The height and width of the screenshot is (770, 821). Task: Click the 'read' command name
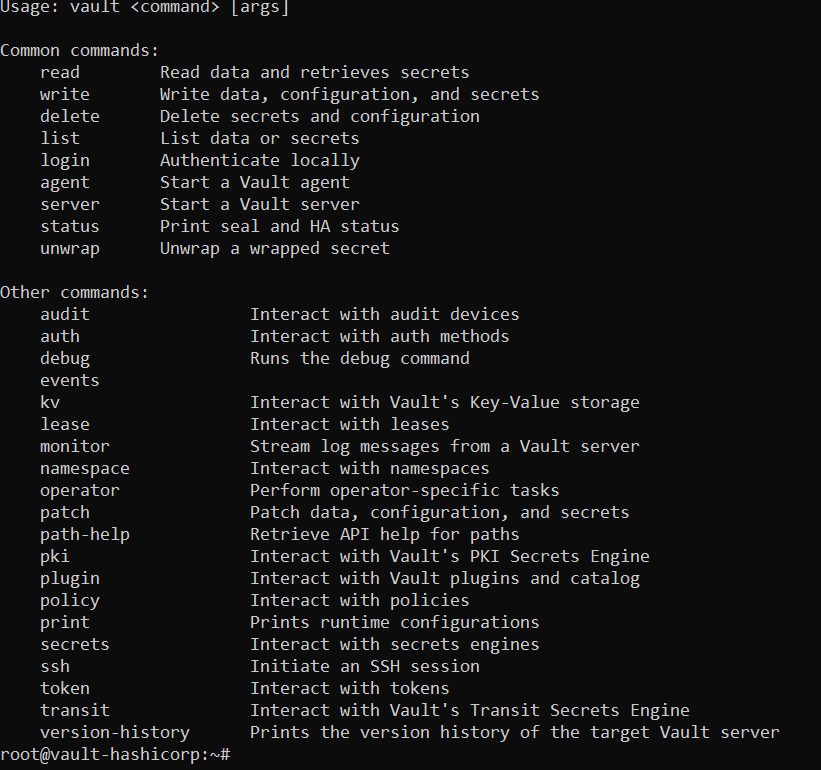pos(60,72)
